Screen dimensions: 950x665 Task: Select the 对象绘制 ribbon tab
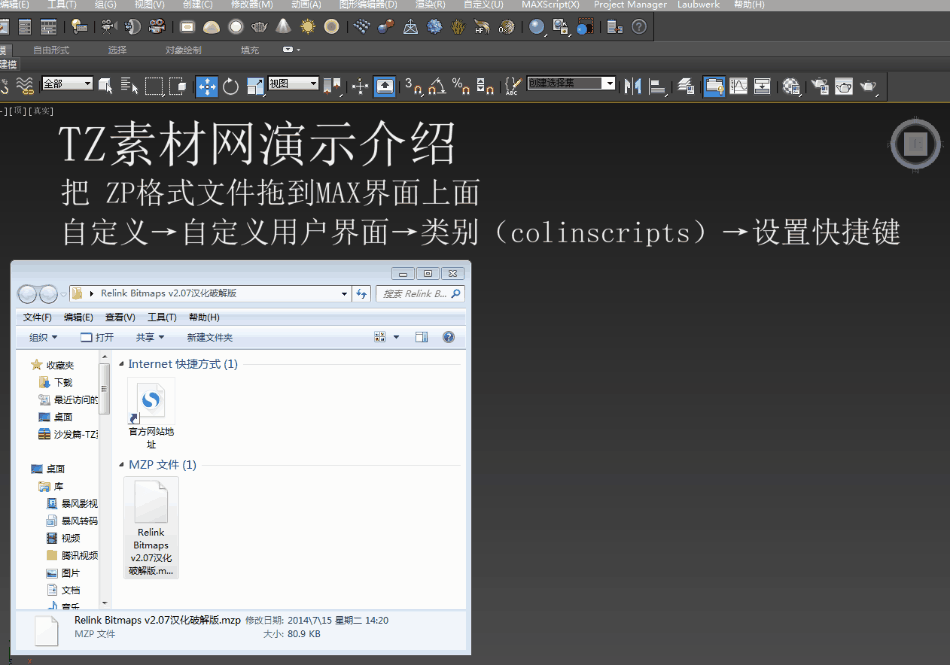pos(183,50)
